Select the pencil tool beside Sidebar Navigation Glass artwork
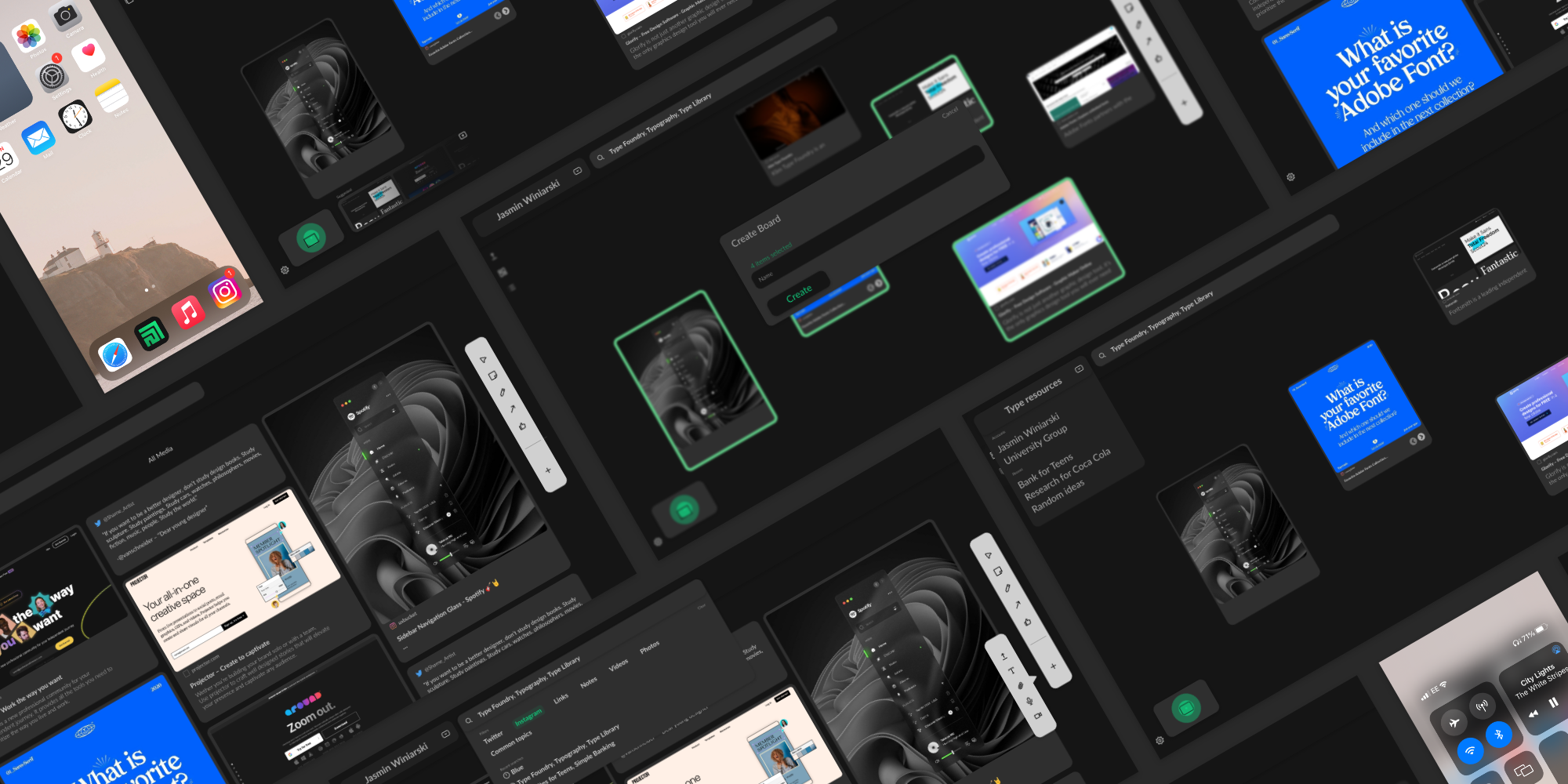 pos(503,392)
